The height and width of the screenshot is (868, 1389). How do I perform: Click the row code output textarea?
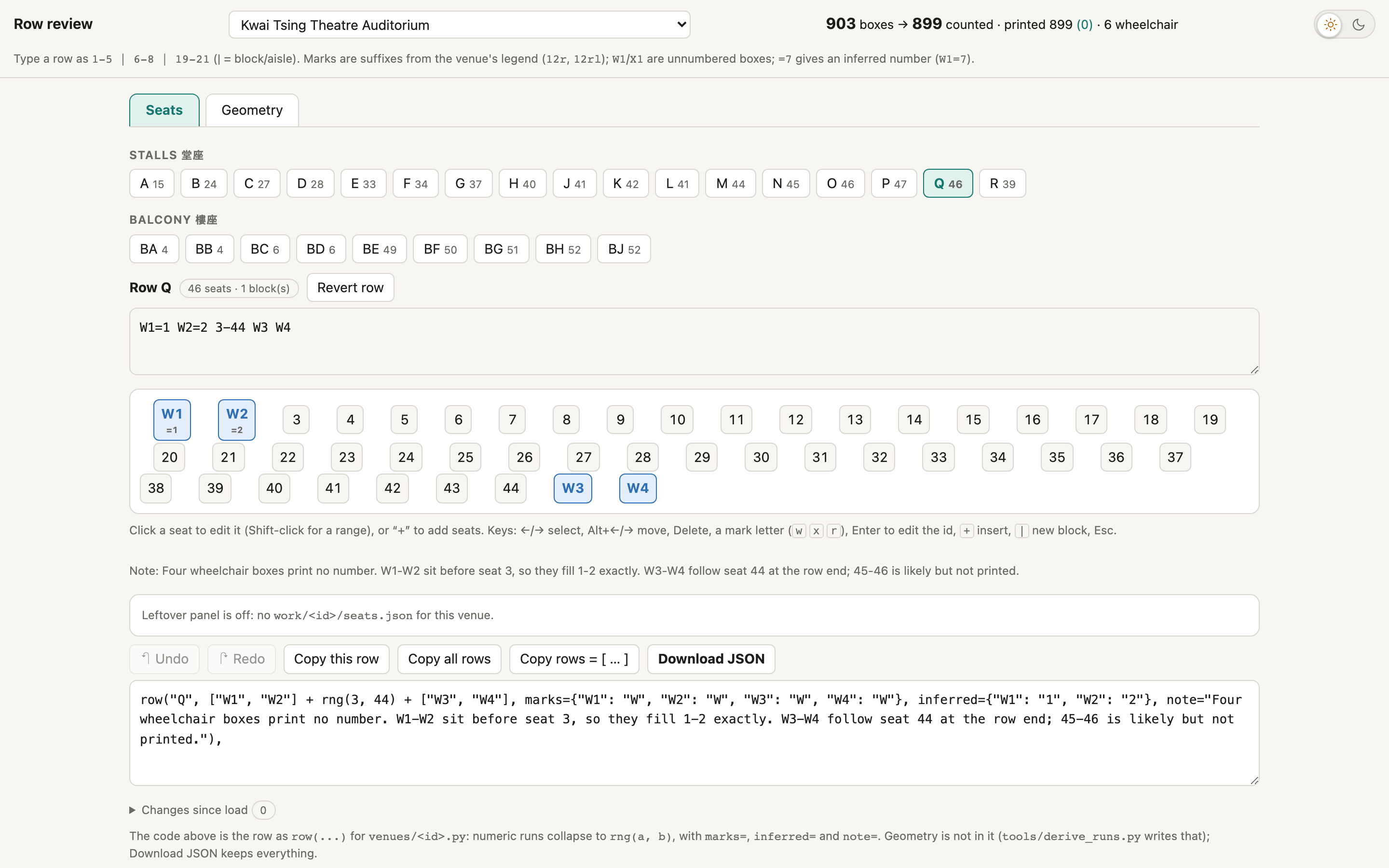[x=694, y=733]
